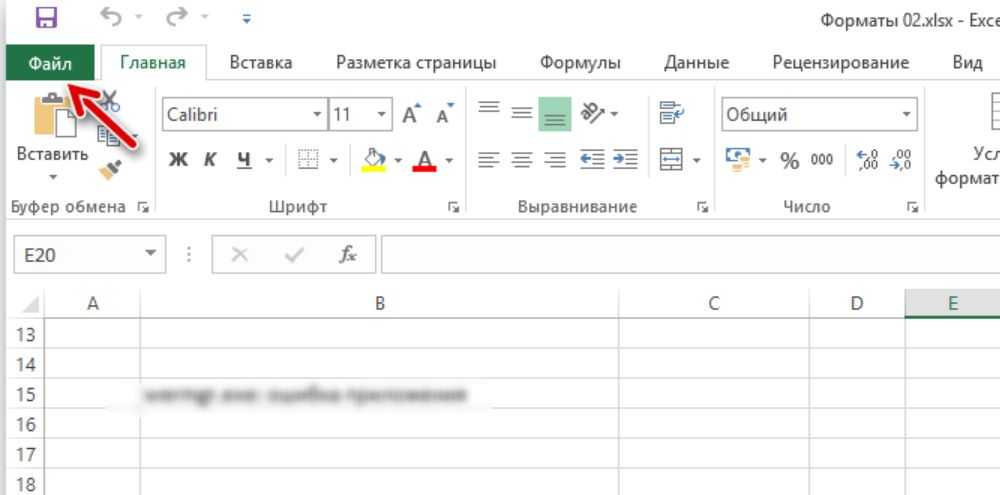Open the Quick Access Toolbar customize arrow
Viewport: 1000px width, 495px height.
click(x=247, y=19)
